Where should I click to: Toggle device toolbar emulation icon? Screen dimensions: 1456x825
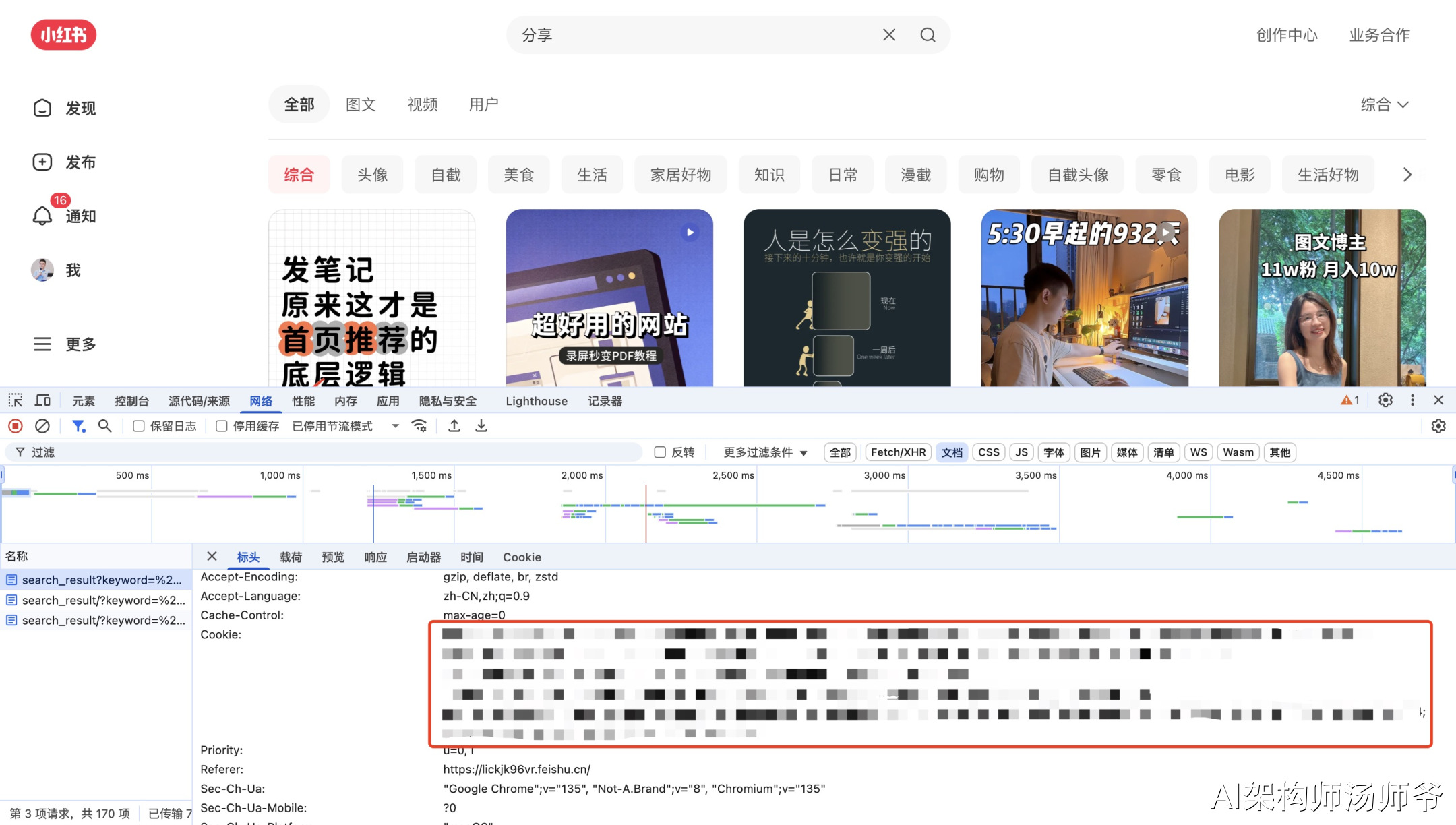42,400
